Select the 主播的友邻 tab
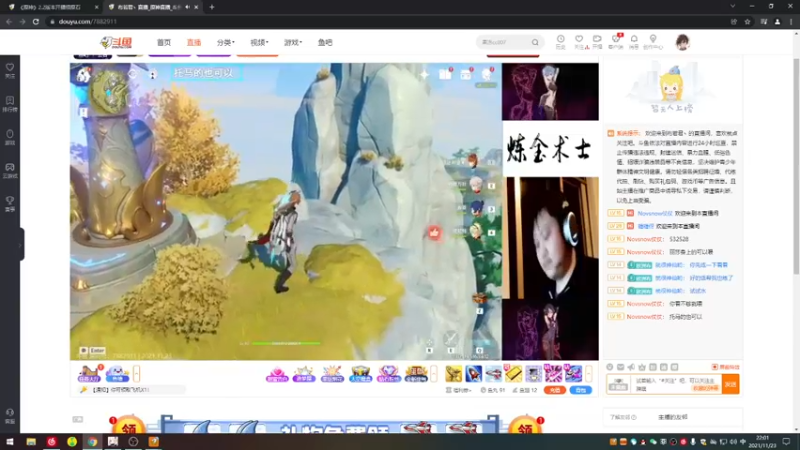The width and height of the screenshot is (800, 450). [x=672, y=417]
